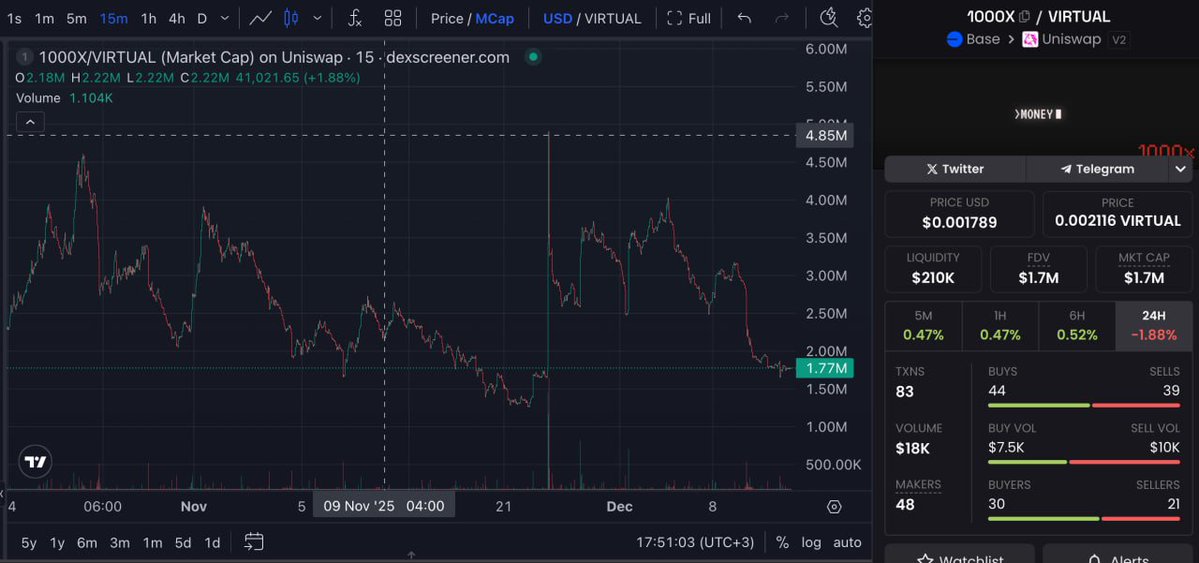Select the 24H performance tab
This screenshot has height=563, width=1199.
1153,326
